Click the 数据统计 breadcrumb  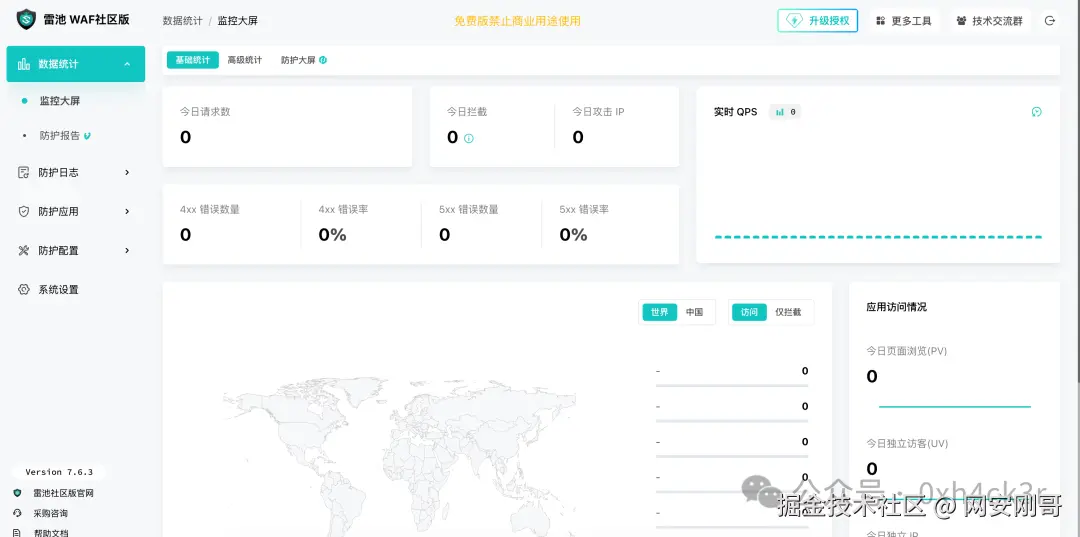click(183, 21)
